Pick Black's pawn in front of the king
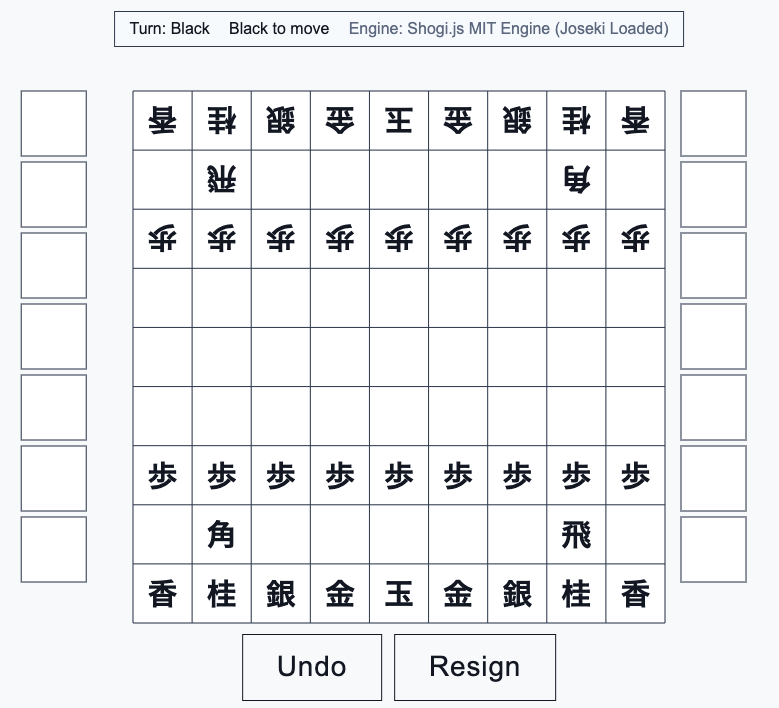 pos(399,475)
